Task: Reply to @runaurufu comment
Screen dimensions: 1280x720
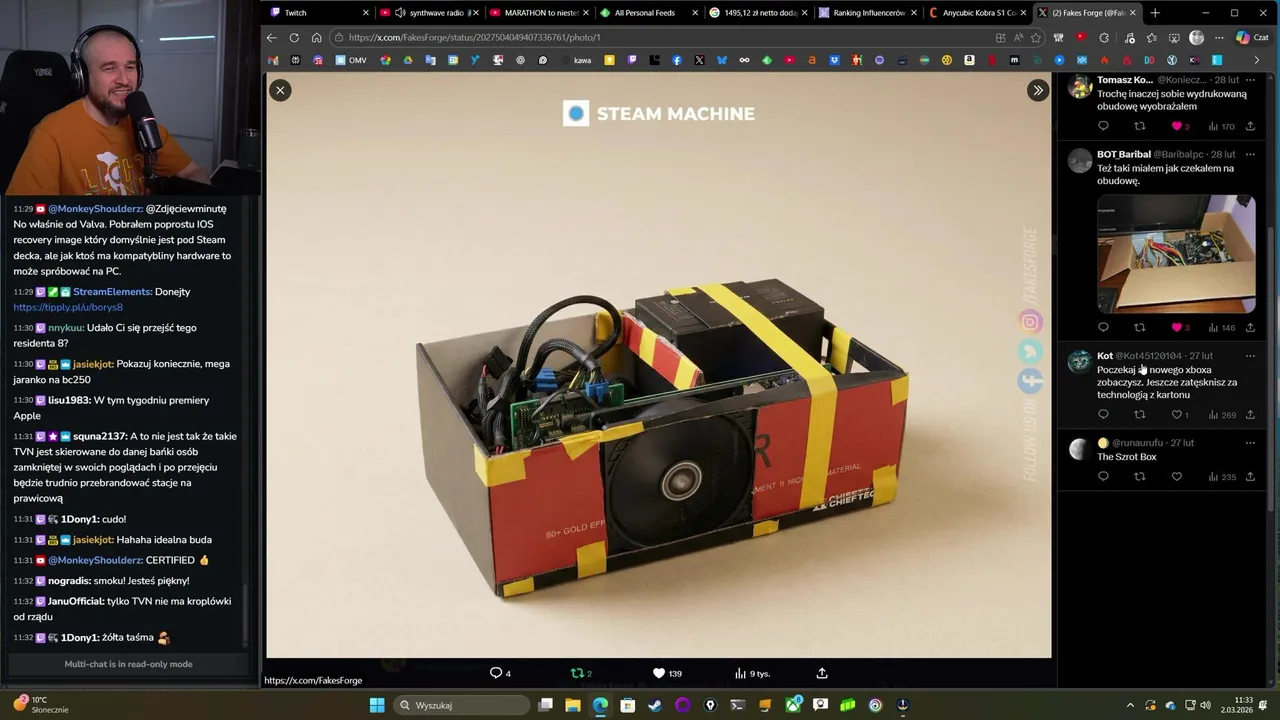Action: click(1103, 477)
